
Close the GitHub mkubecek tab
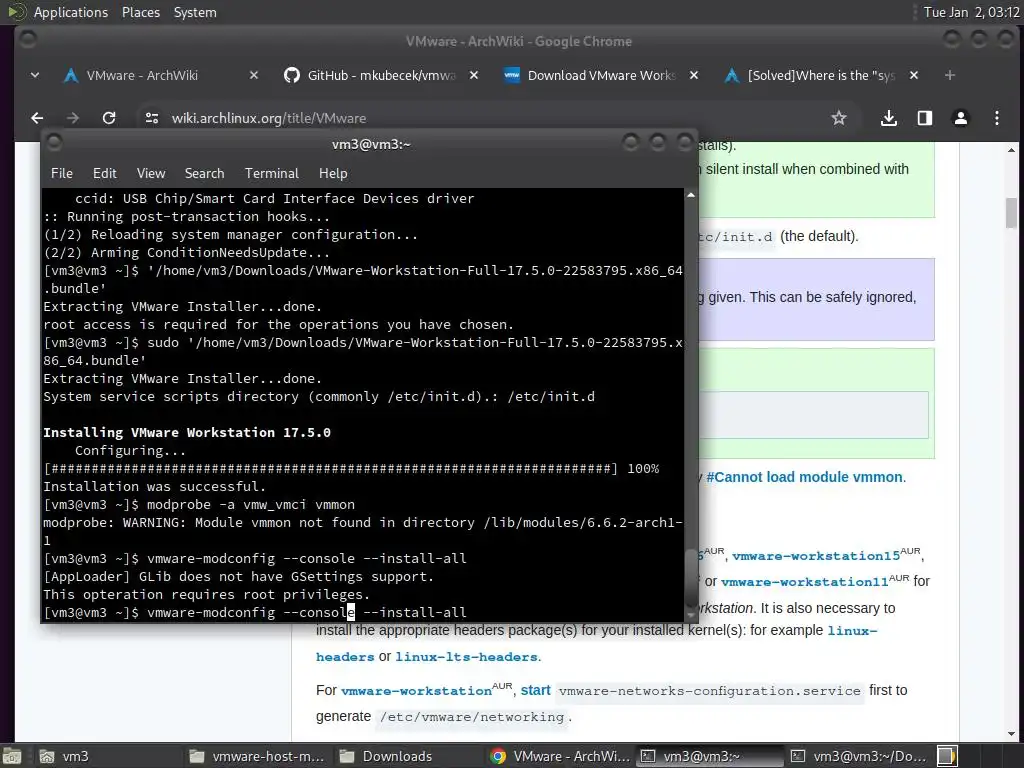[474, 75]
